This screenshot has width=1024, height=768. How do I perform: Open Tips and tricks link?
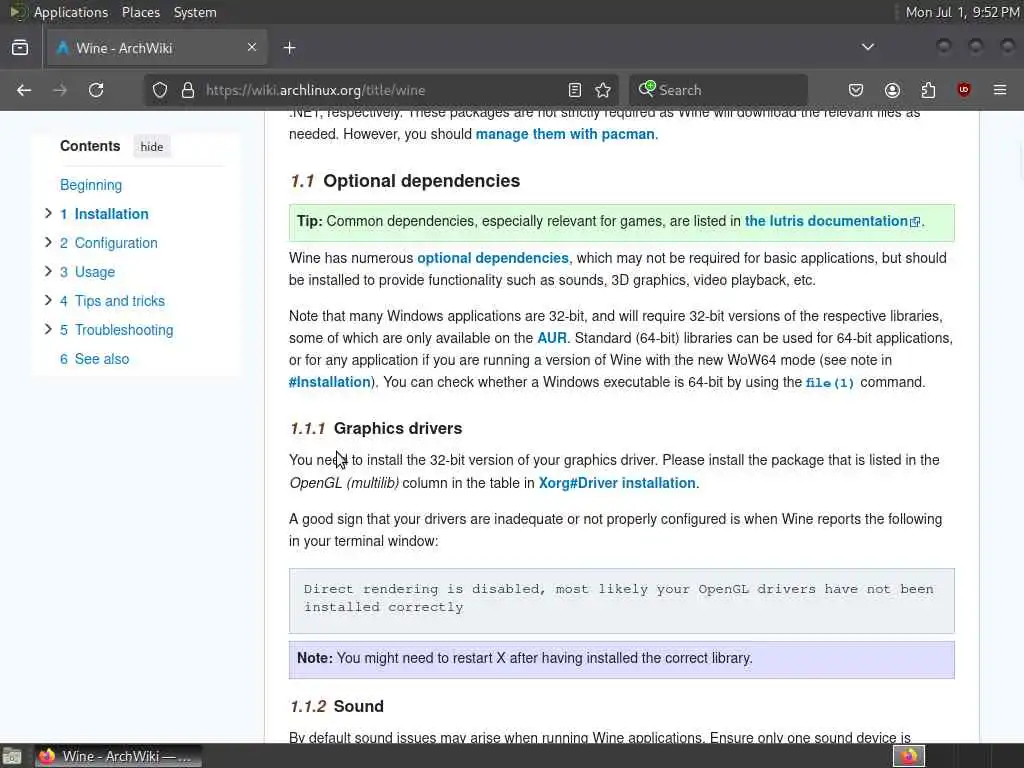112,301
